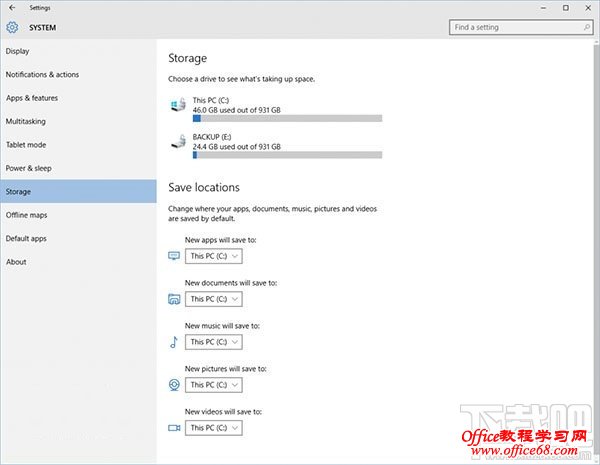
Task: Maximize the Settings window
Action: point(566,8)
